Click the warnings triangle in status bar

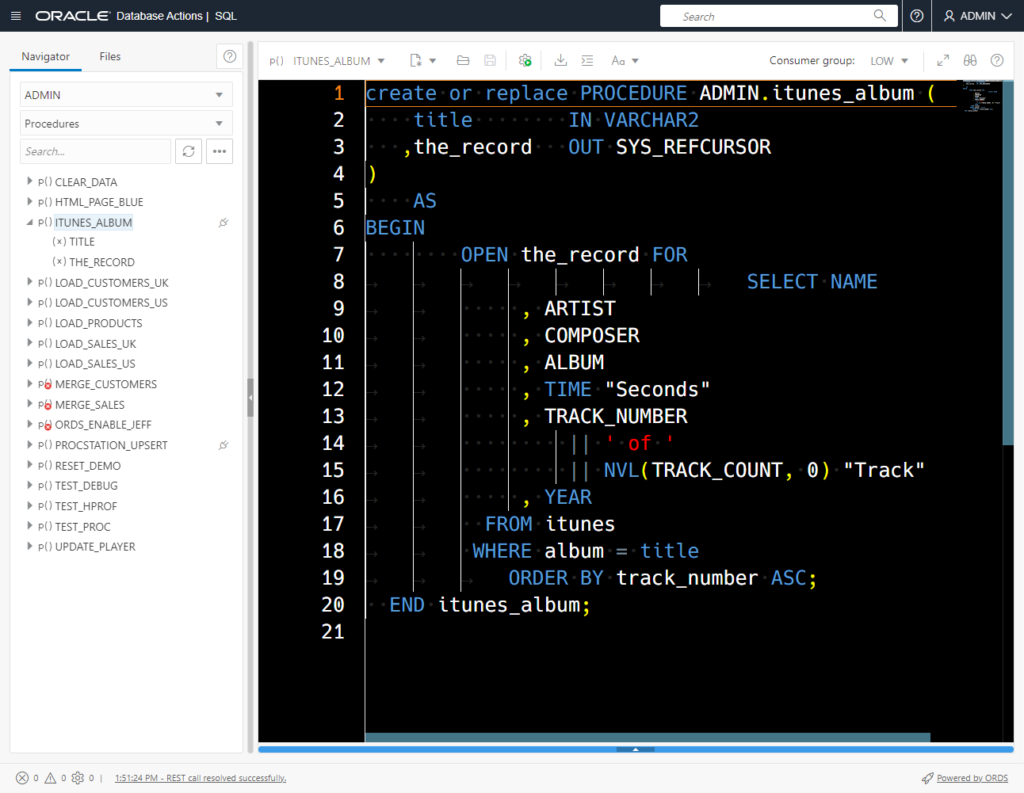(x=50, y=778)
